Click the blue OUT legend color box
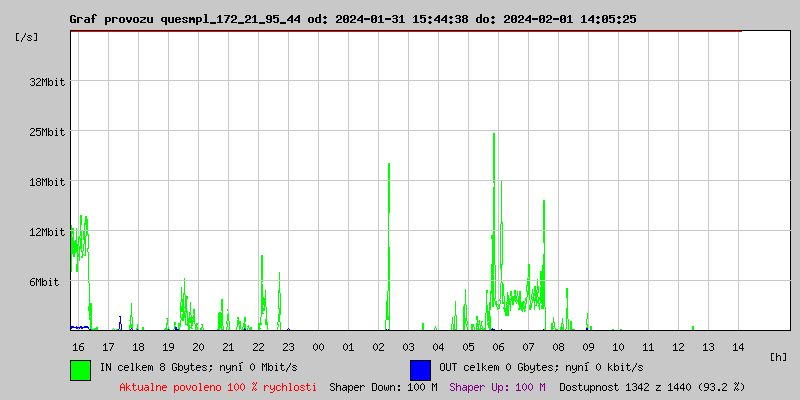Image resolution: width=800 pixels, height=400 pixels. (420, 369)
